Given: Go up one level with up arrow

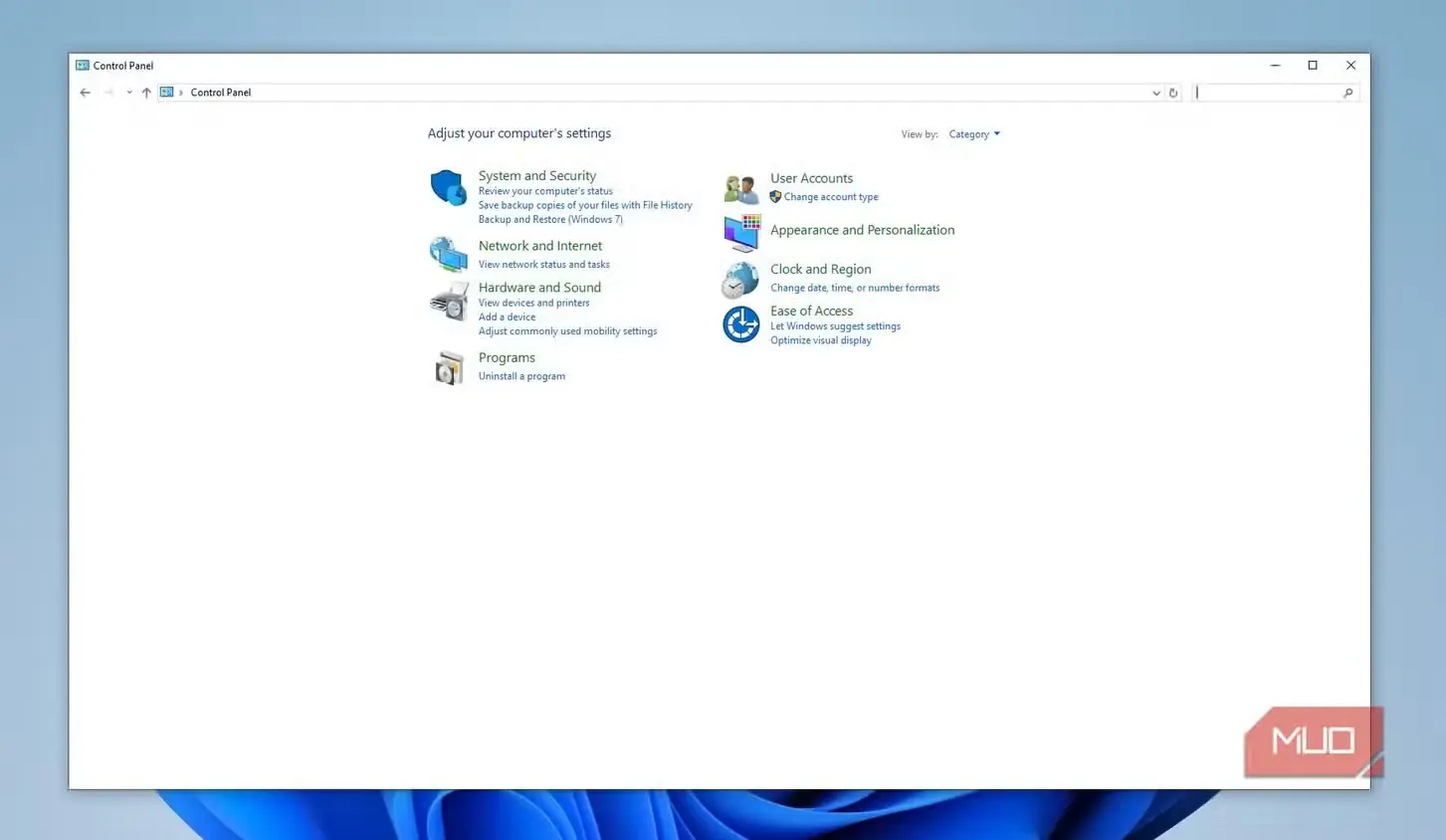Looking at the screenshot, I should point(146,93).
